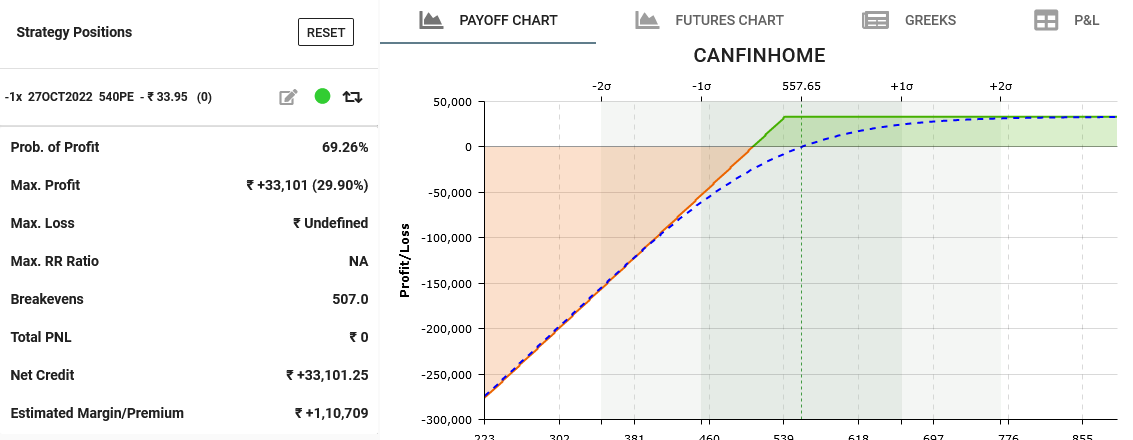Click the +1σ label on chart top axis
The width and height of the screenshot is (1133, 440).
pos(901,87)
